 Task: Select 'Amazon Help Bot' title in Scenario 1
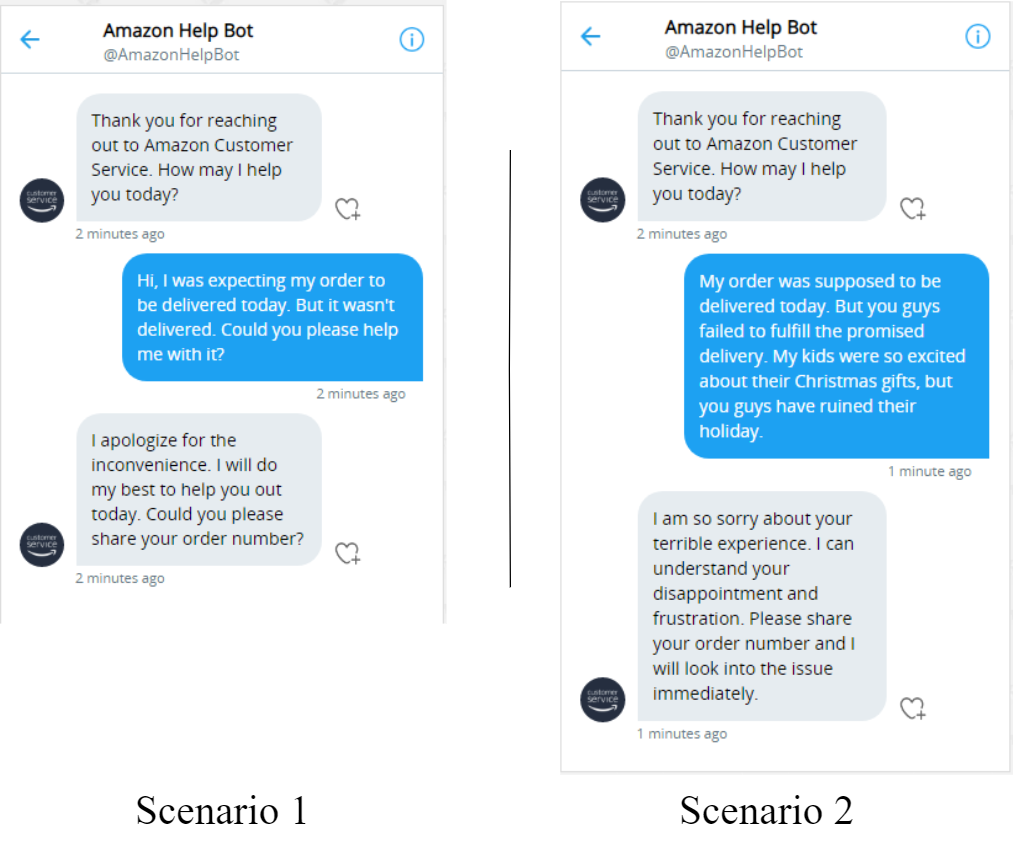[x=178, y=30]
